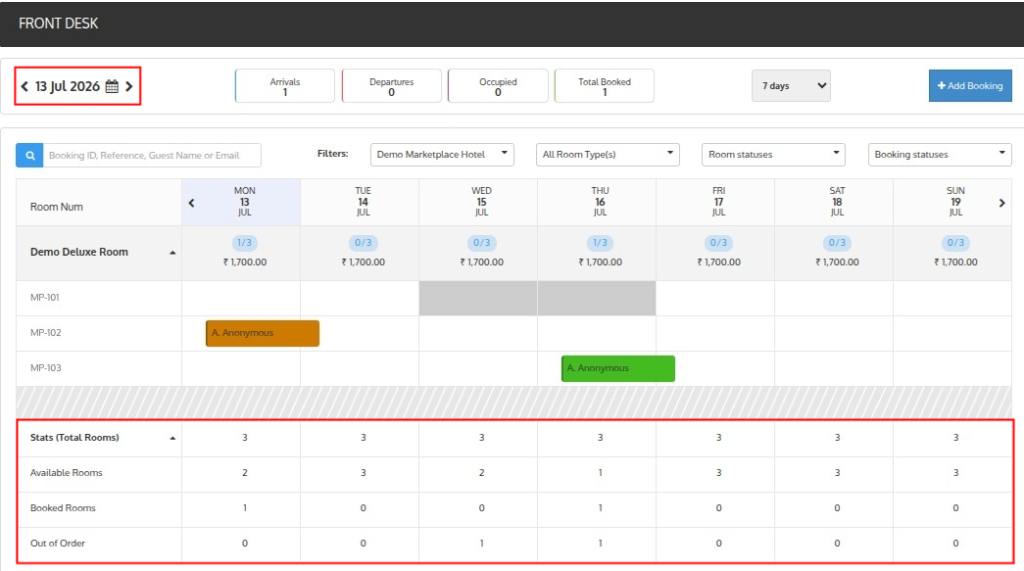Open the orange A. Anonymous booking
Screen dimensions: 1024x571
[x=263, y=333]
